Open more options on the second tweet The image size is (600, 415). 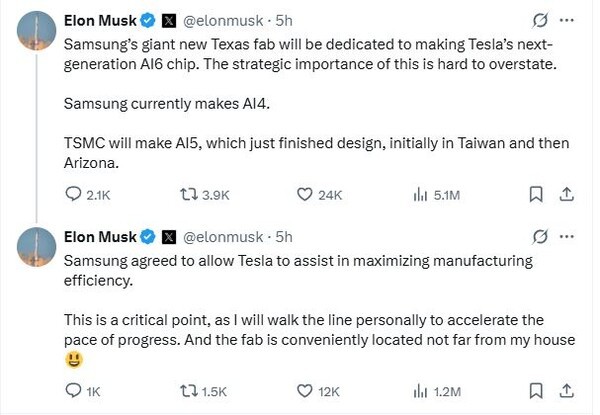click(x=567, y=237)
